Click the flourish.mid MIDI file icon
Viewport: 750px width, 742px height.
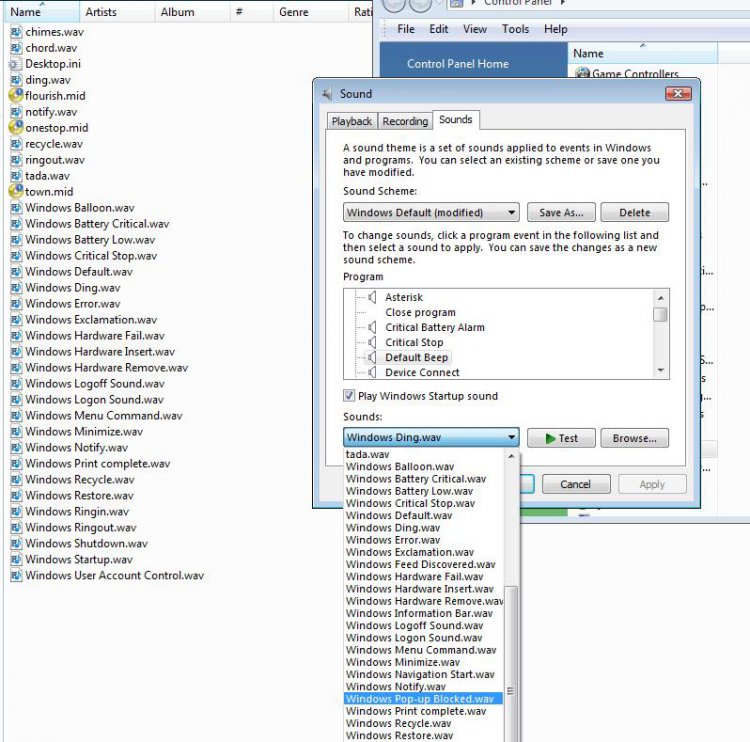coord(16,96)
